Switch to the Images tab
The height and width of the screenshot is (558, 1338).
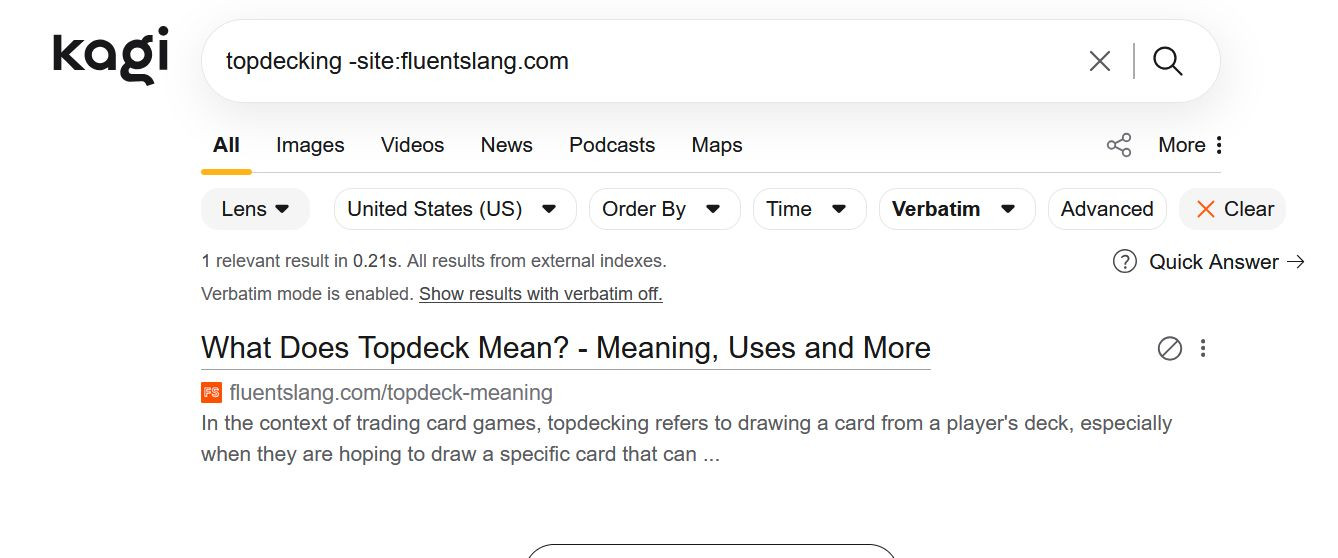point(310,145)
